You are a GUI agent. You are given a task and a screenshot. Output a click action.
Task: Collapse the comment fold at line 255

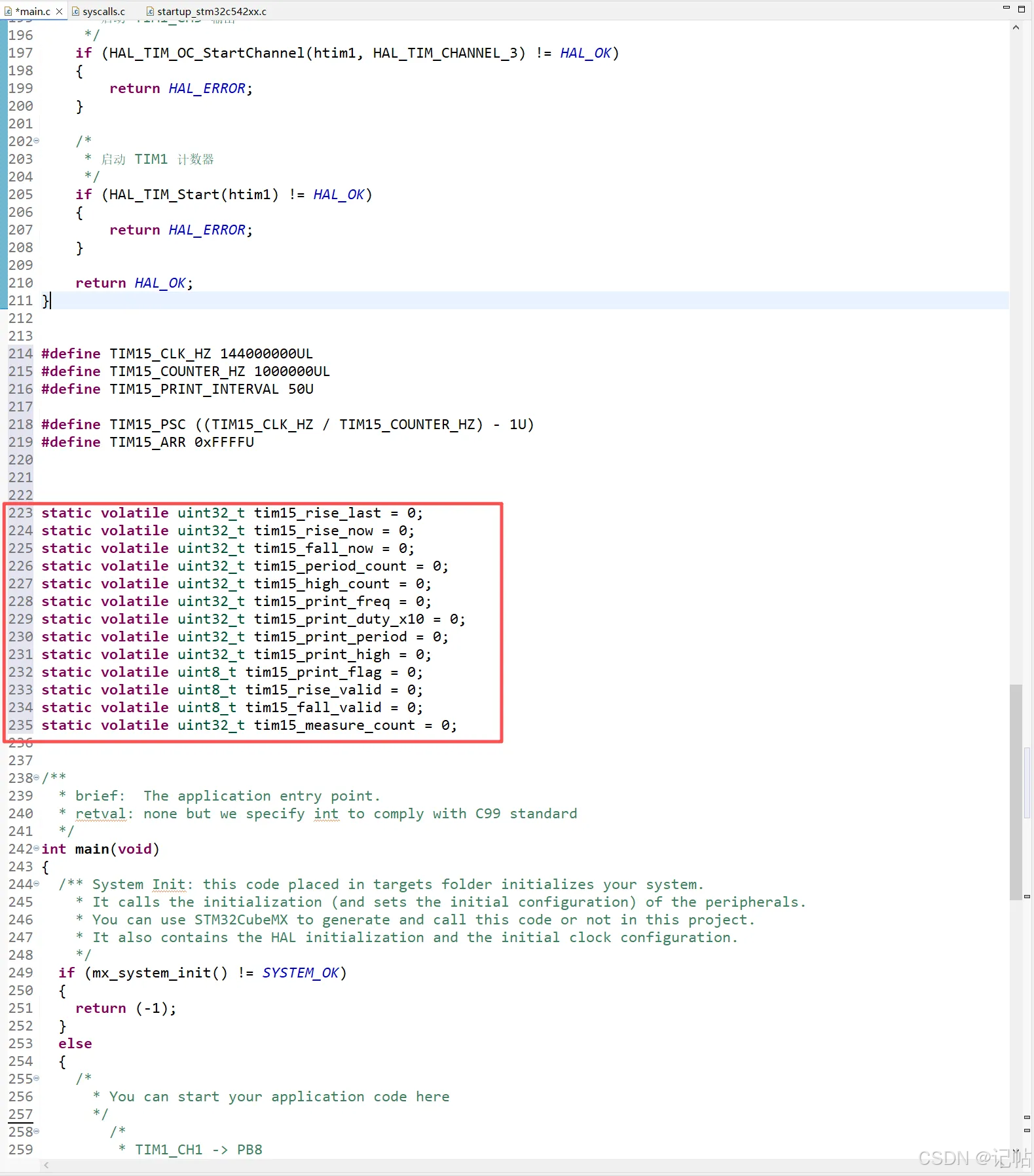37,1078
